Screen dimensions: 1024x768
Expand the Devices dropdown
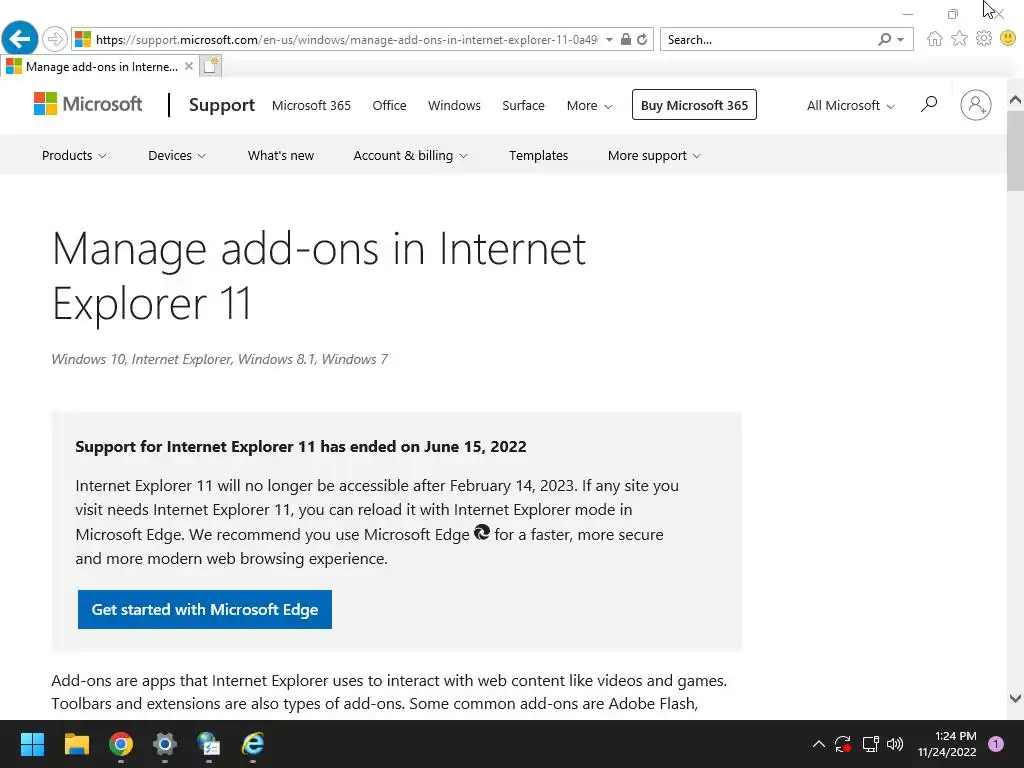coord(177,155)
